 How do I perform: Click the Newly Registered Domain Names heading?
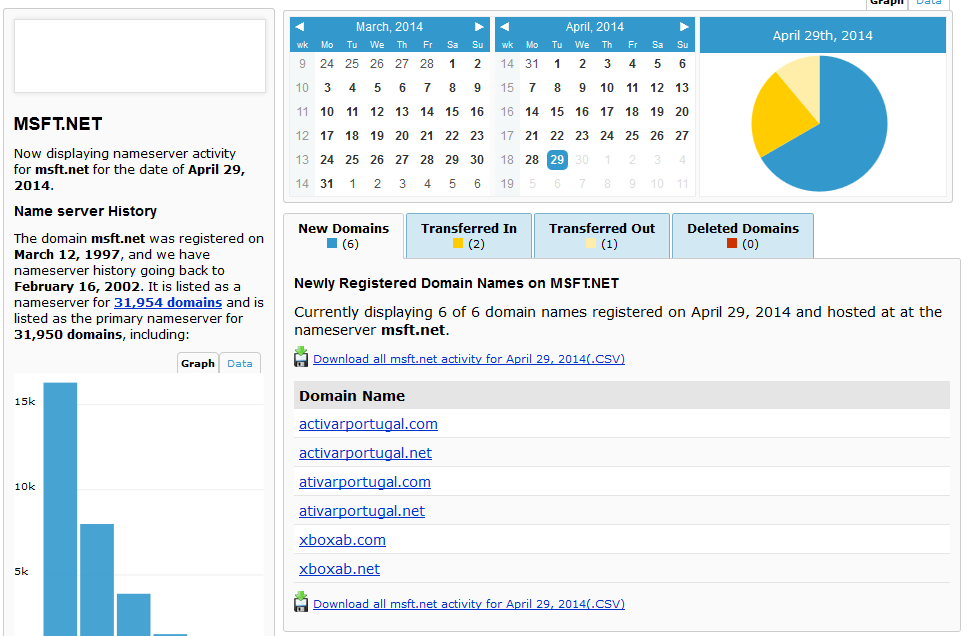pyautogui.click(x=456, y=284)
